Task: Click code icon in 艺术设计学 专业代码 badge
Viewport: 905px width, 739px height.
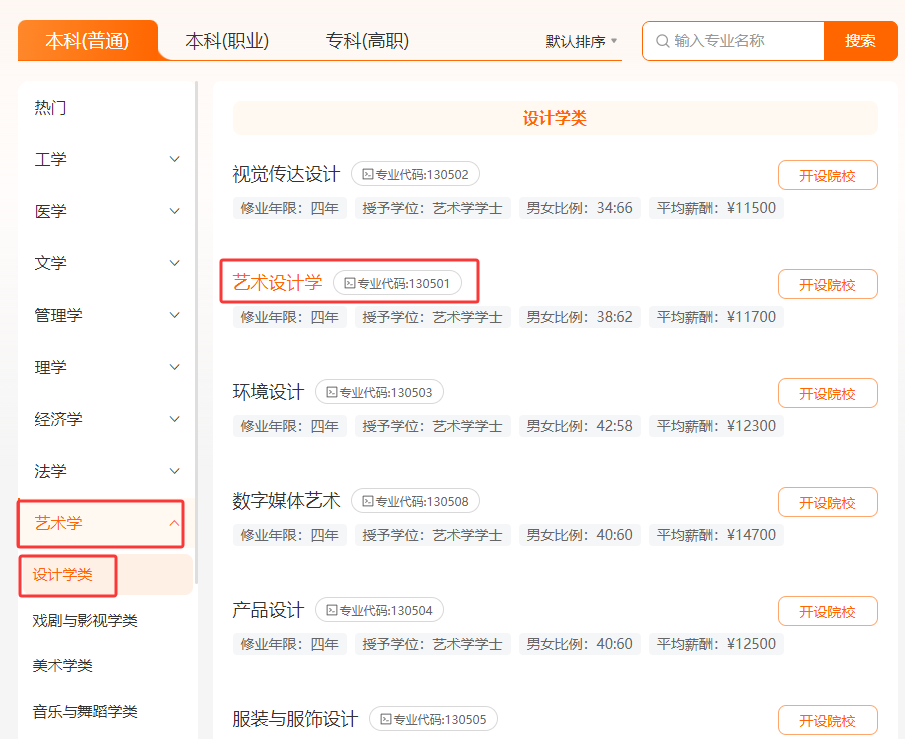Action: 349,283
